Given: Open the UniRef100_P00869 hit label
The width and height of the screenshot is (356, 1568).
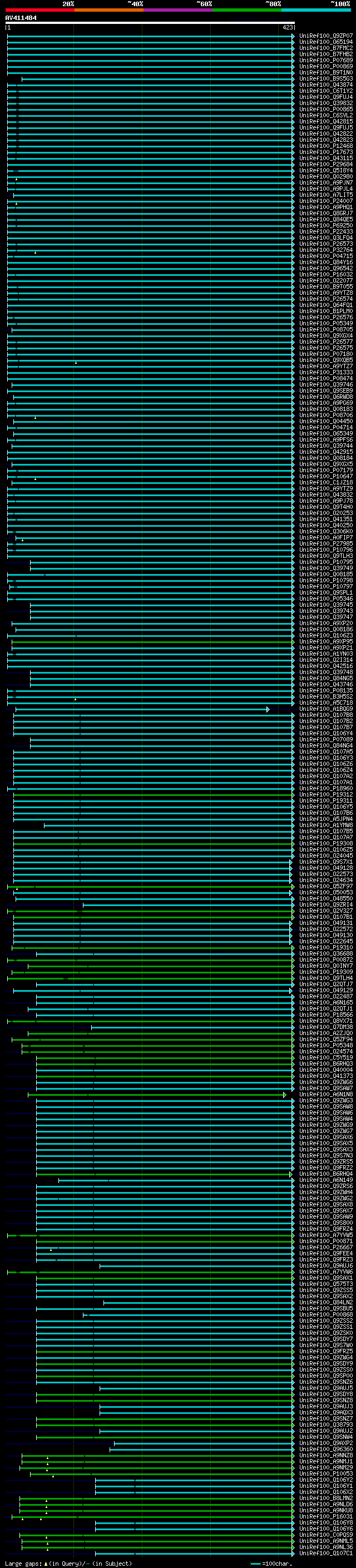Looking at the screenshot, I should click(325, 66).
